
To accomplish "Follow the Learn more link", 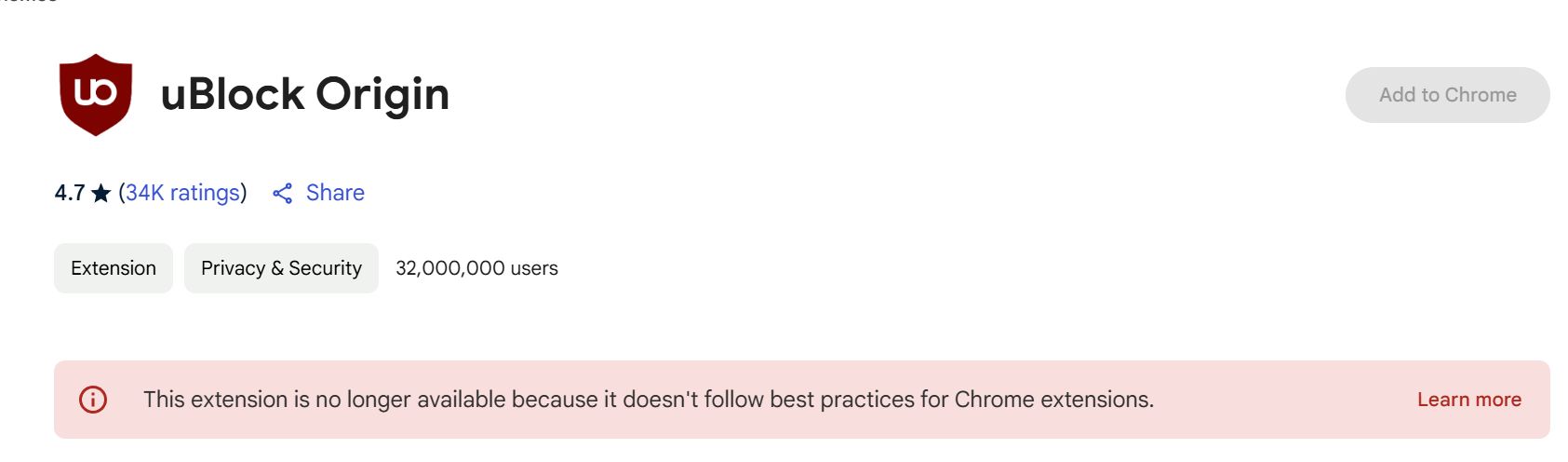I will click(x=1468, y=400).
